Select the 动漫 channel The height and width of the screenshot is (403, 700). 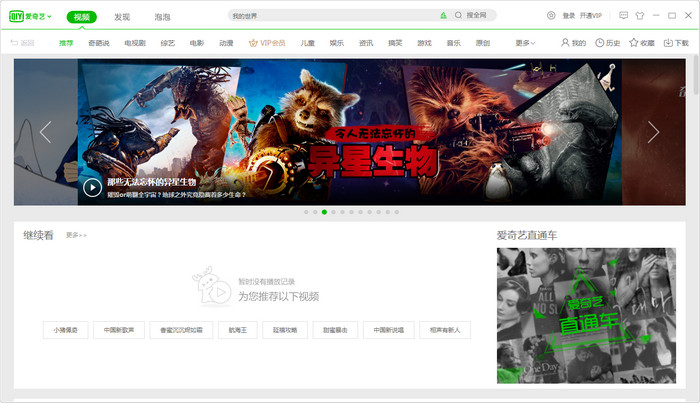click(226, 43)
